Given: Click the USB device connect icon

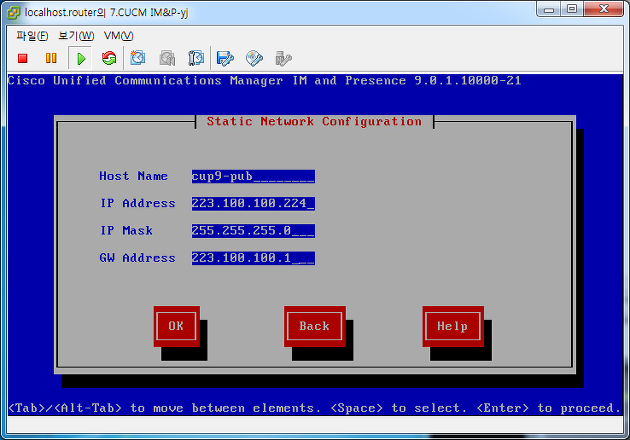Looking at the screenshot, I should (283, 59).
